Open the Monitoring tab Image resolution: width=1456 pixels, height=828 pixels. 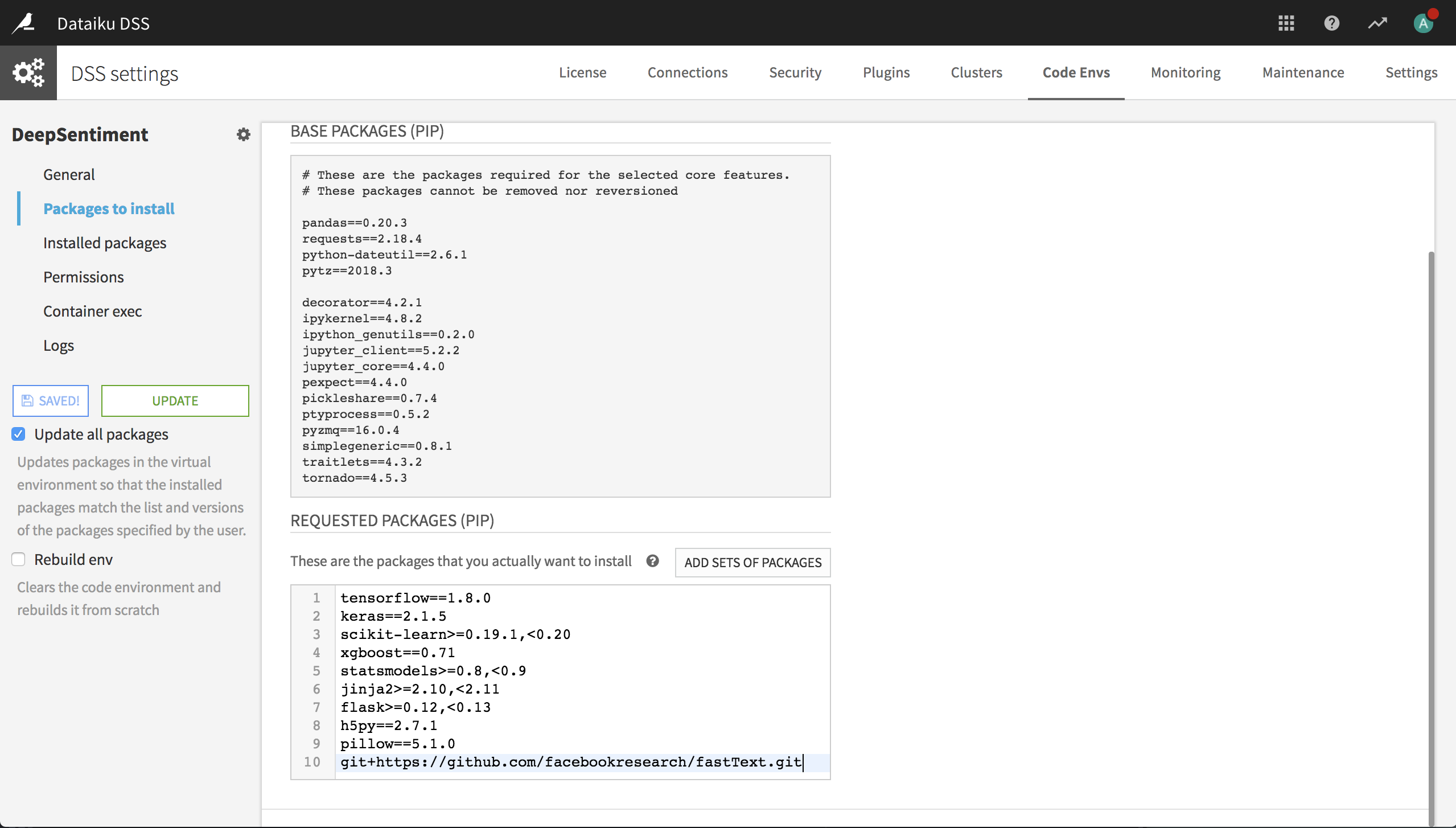pyautogui.click(x=1186, y=72)
